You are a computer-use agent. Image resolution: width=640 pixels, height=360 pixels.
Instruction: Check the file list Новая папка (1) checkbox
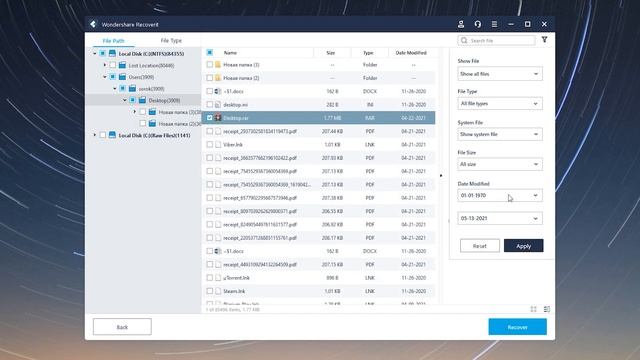click(209, 64)
